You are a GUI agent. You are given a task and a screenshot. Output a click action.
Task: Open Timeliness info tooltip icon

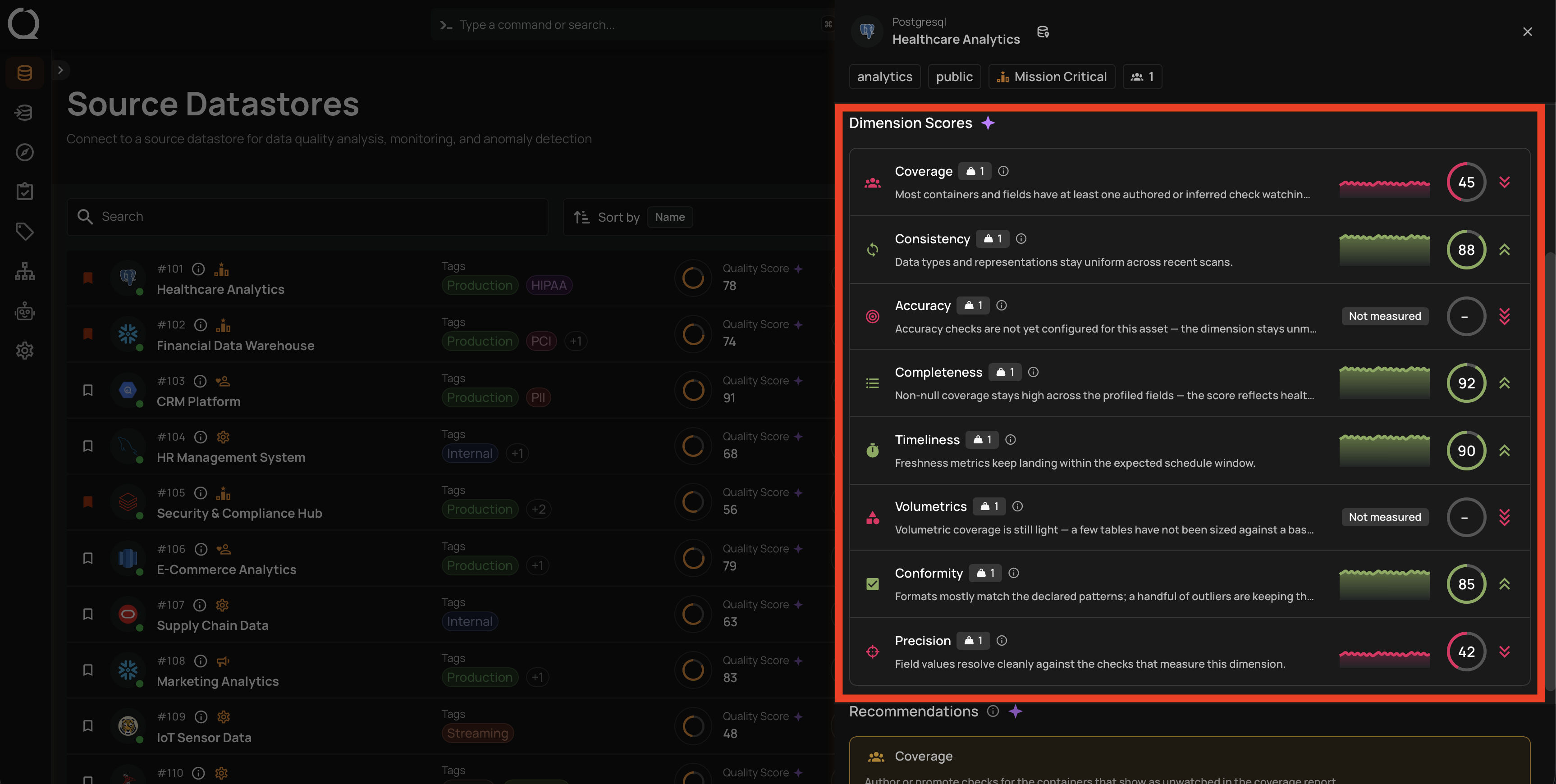click(1011, 440)
